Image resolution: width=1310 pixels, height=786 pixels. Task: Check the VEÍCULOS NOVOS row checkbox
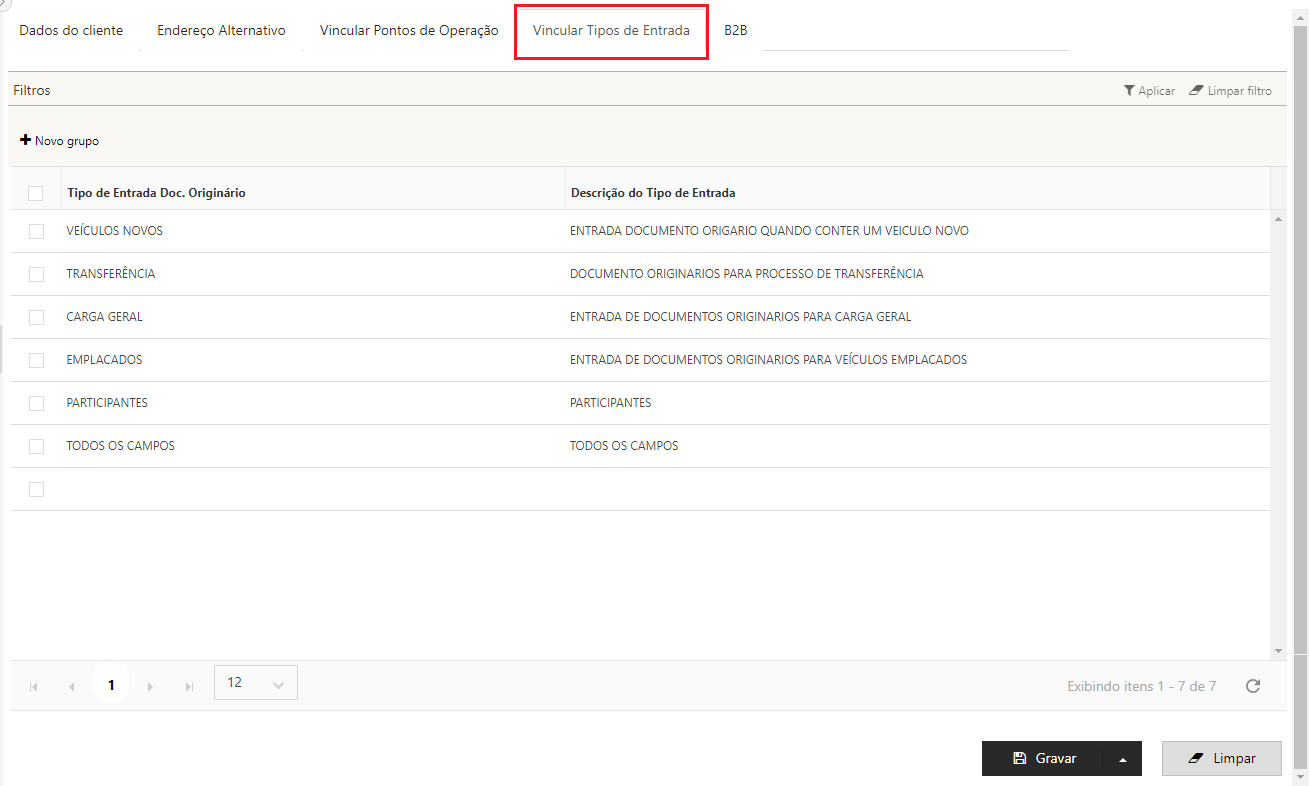click(x=37, y=231)
